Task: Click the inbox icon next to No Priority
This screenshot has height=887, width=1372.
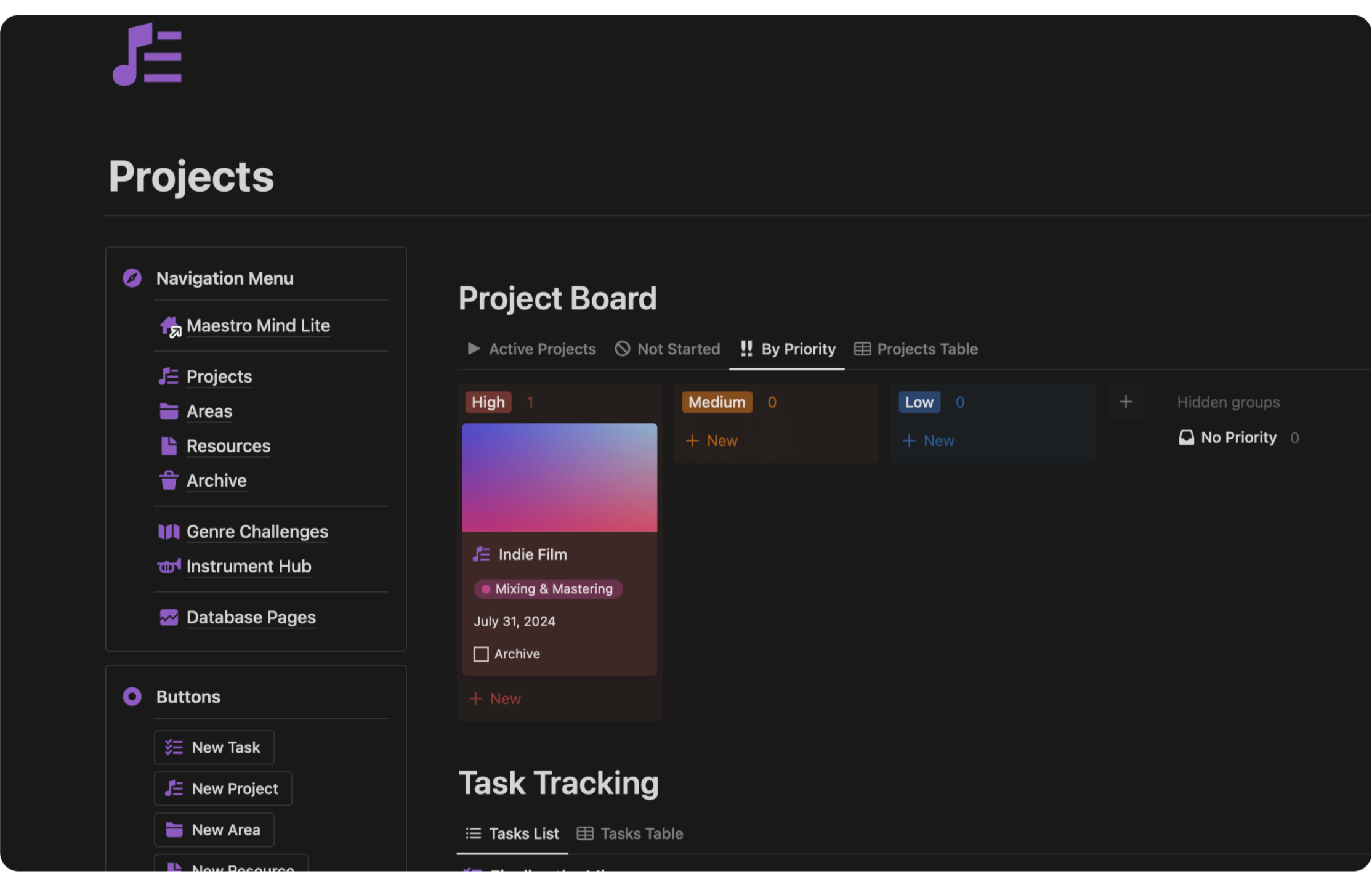Action: click(x=1186, y=438)
